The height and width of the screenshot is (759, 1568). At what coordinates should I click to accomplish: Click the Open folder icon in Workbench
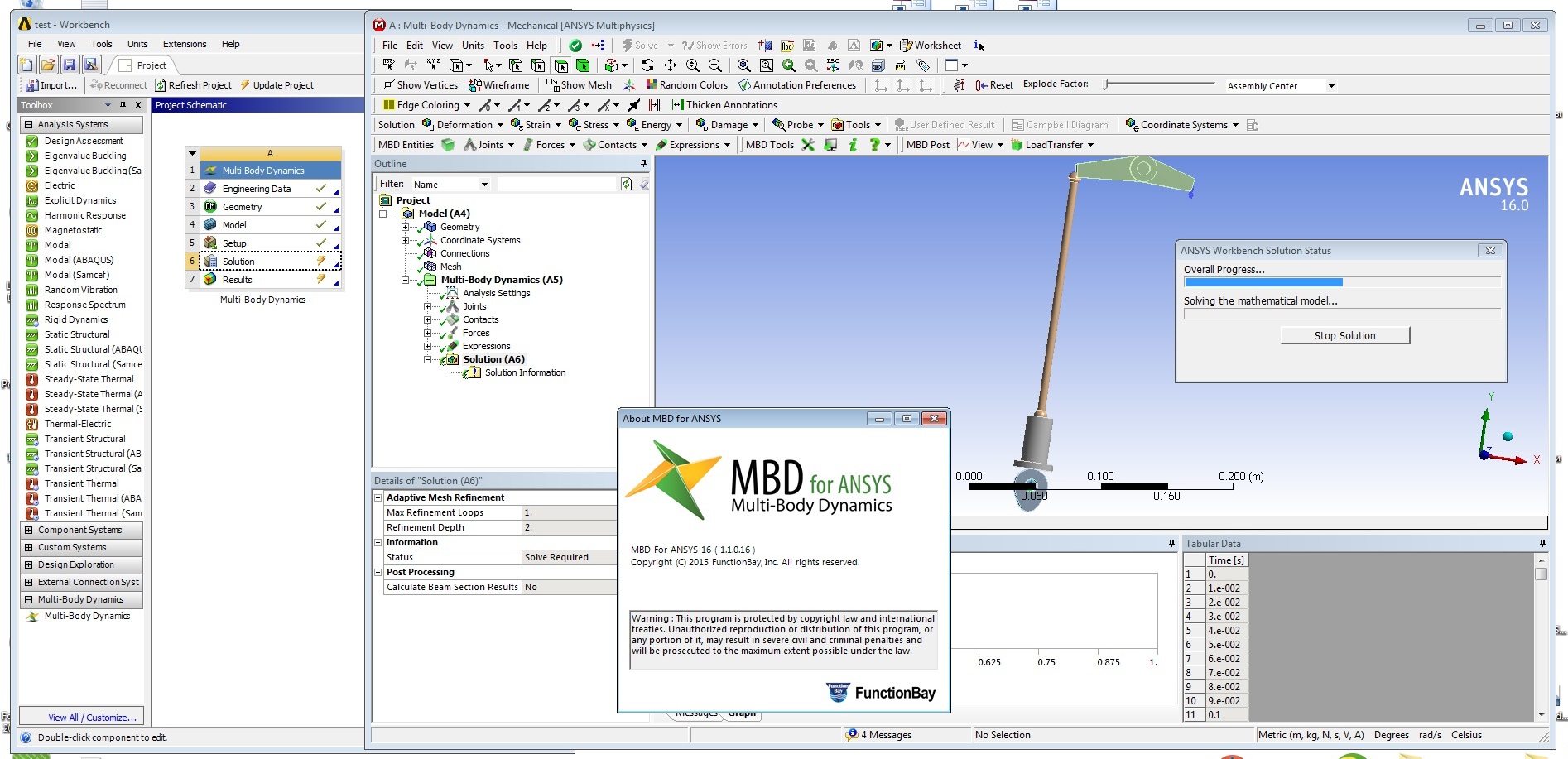point(48,65)
